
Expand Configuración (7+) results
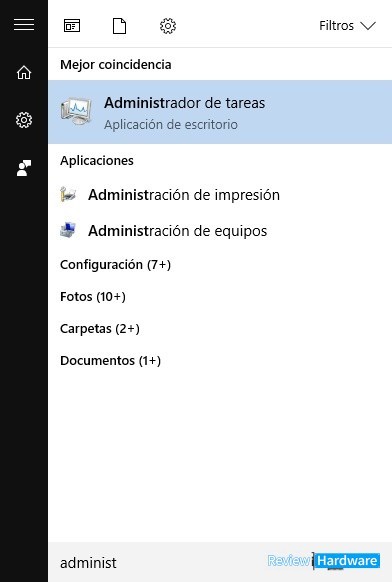[115, 265]
